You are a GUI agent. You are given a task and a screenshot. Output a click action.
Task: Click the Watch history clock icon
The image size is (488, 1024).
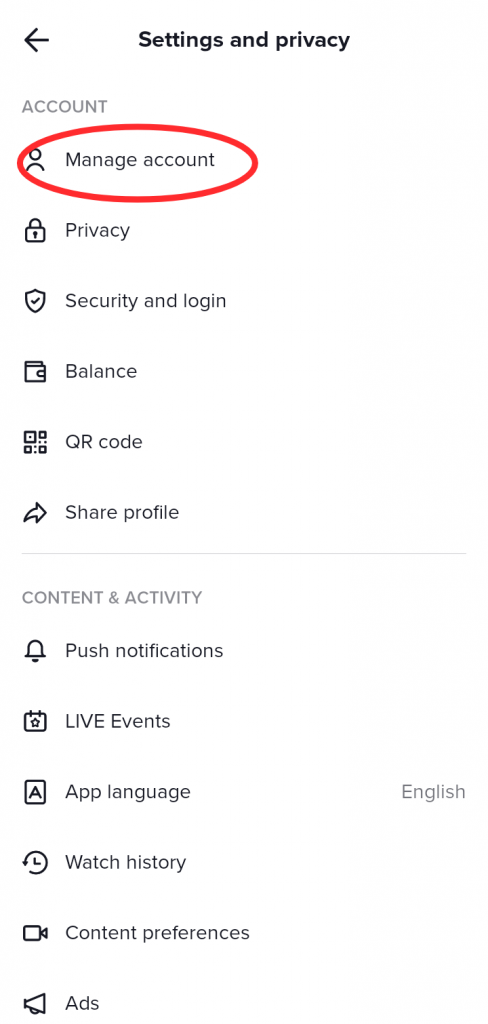point(35,863)
